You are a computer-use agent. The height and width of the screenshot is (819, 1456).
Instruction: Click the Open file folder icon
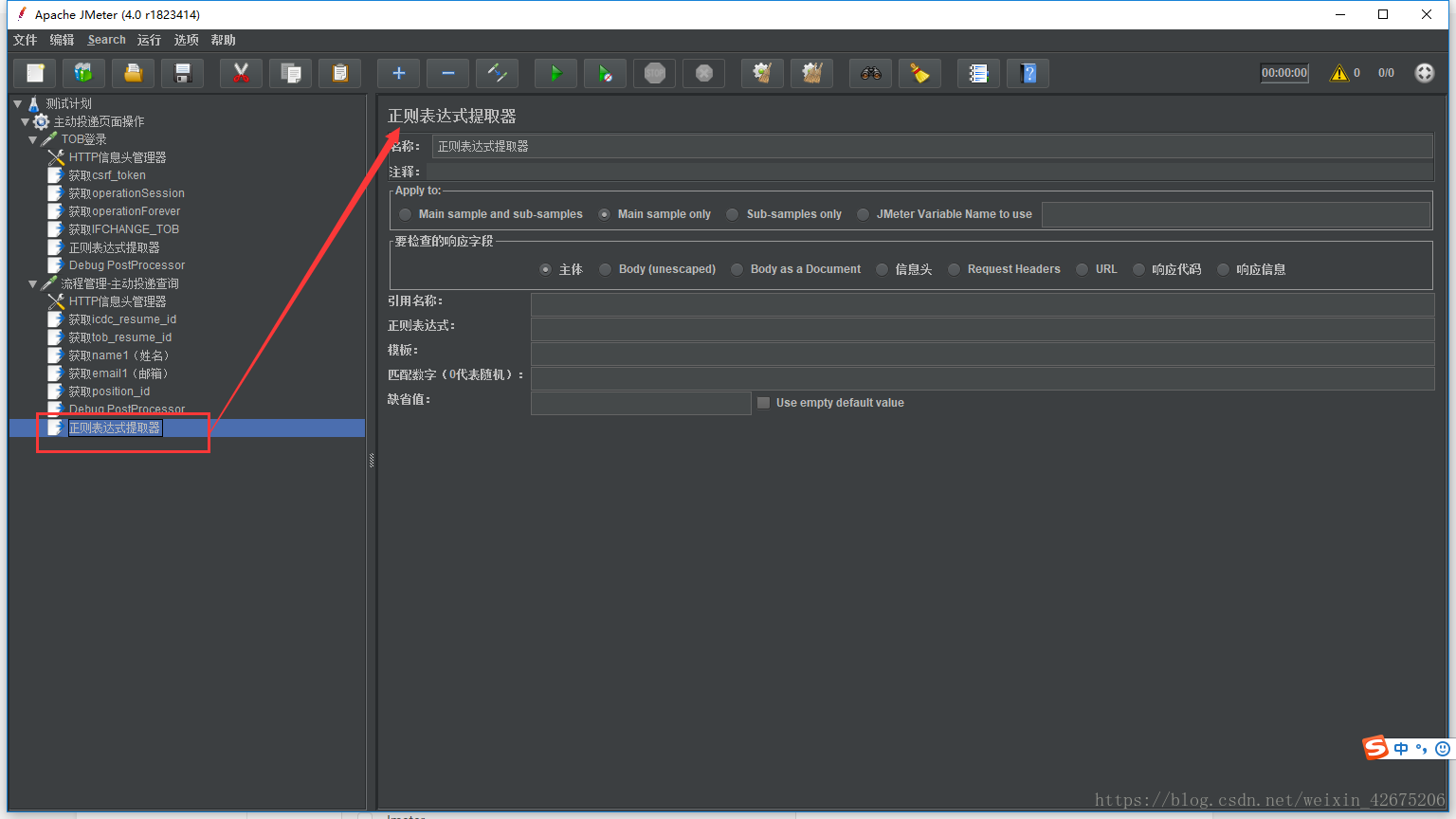point(134,73)
